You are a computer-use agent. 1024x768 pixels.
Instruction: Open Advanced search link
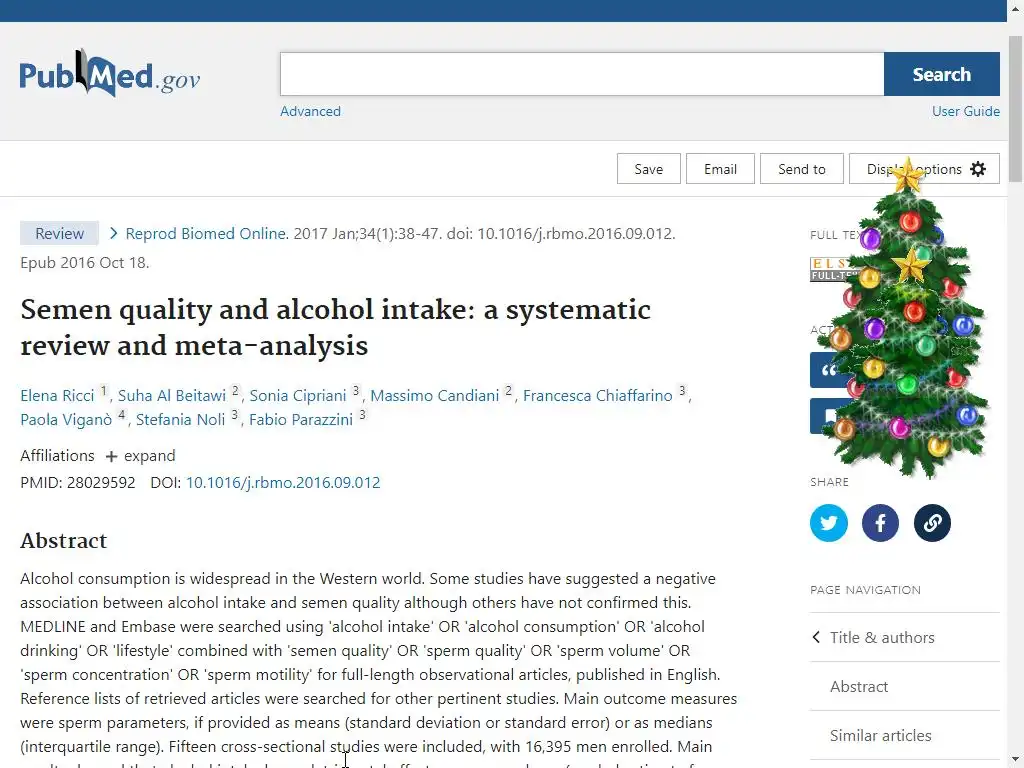click(310, 111)
